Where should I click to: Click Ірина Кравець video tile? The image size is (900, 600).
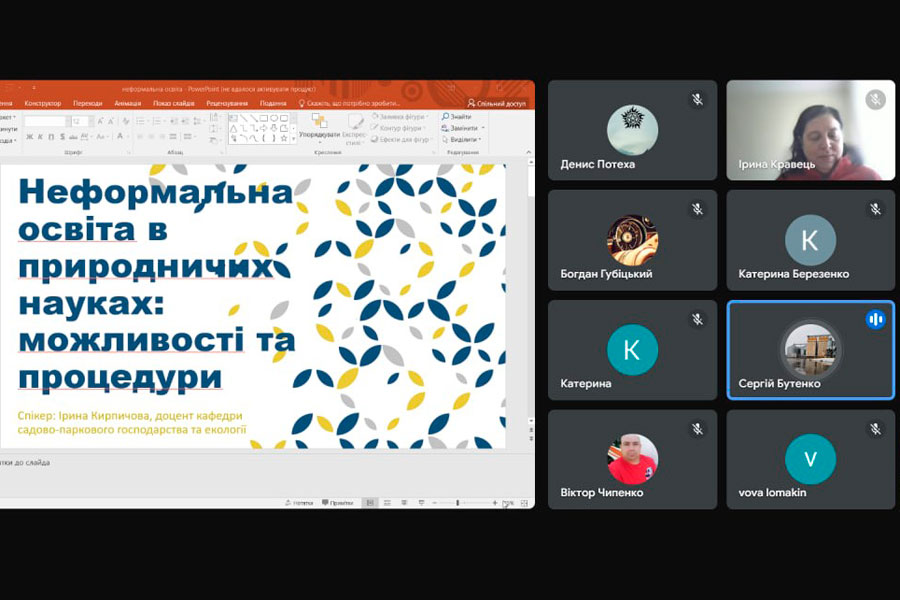[810, 130]
